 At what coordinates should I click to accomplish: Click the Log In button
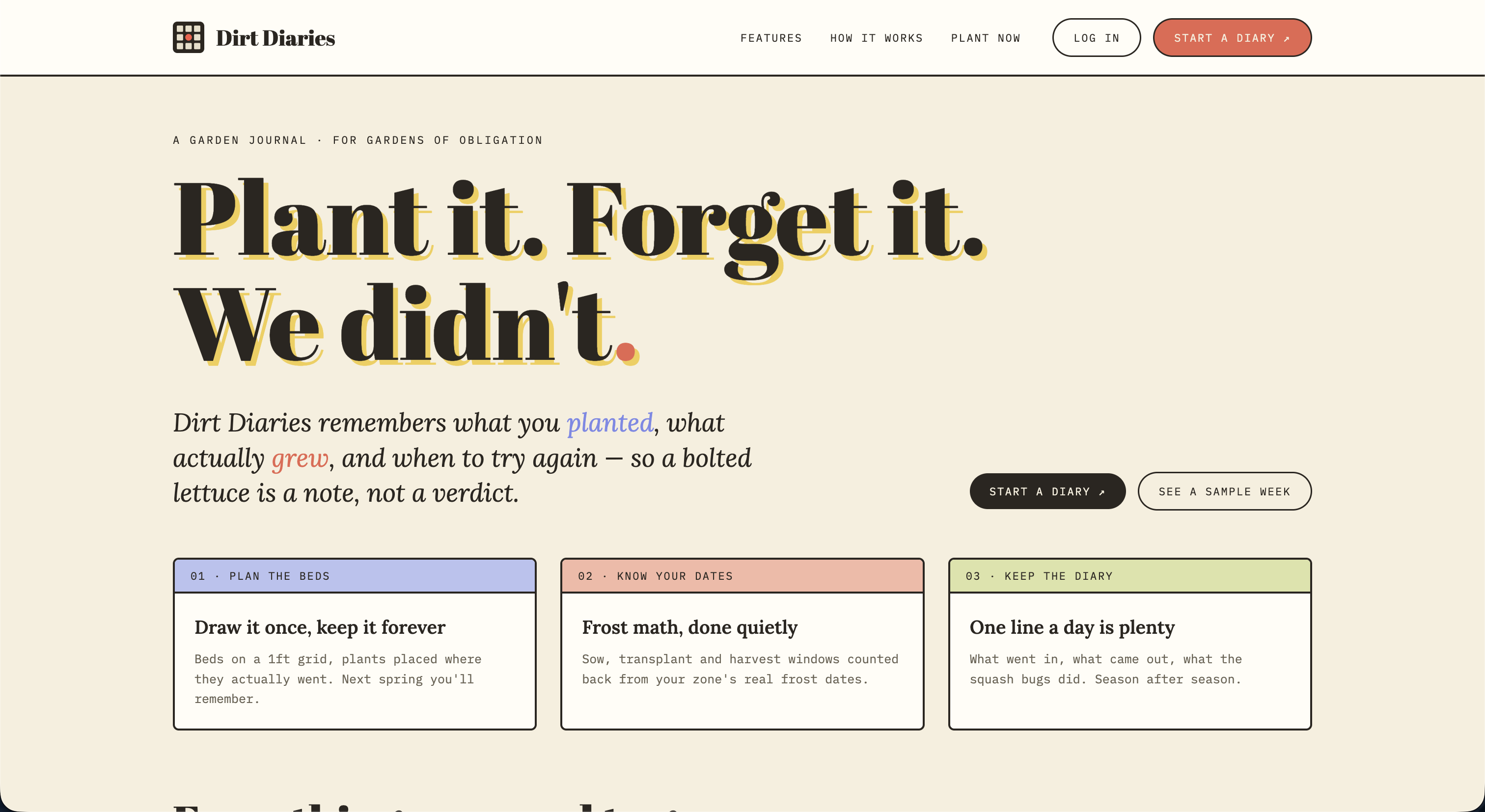point(1096,37)
